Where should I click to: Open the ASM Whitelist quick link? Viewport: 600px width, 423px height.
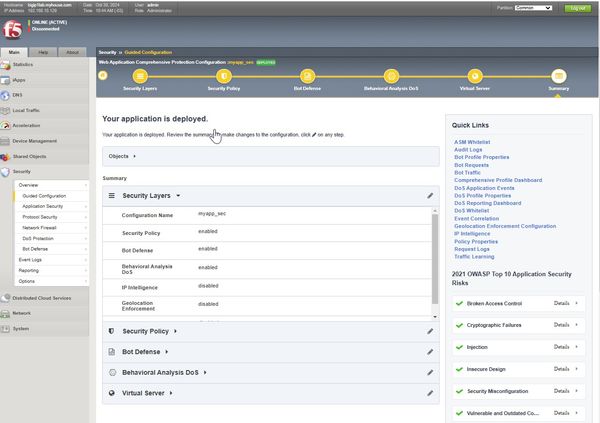[474, 142]
